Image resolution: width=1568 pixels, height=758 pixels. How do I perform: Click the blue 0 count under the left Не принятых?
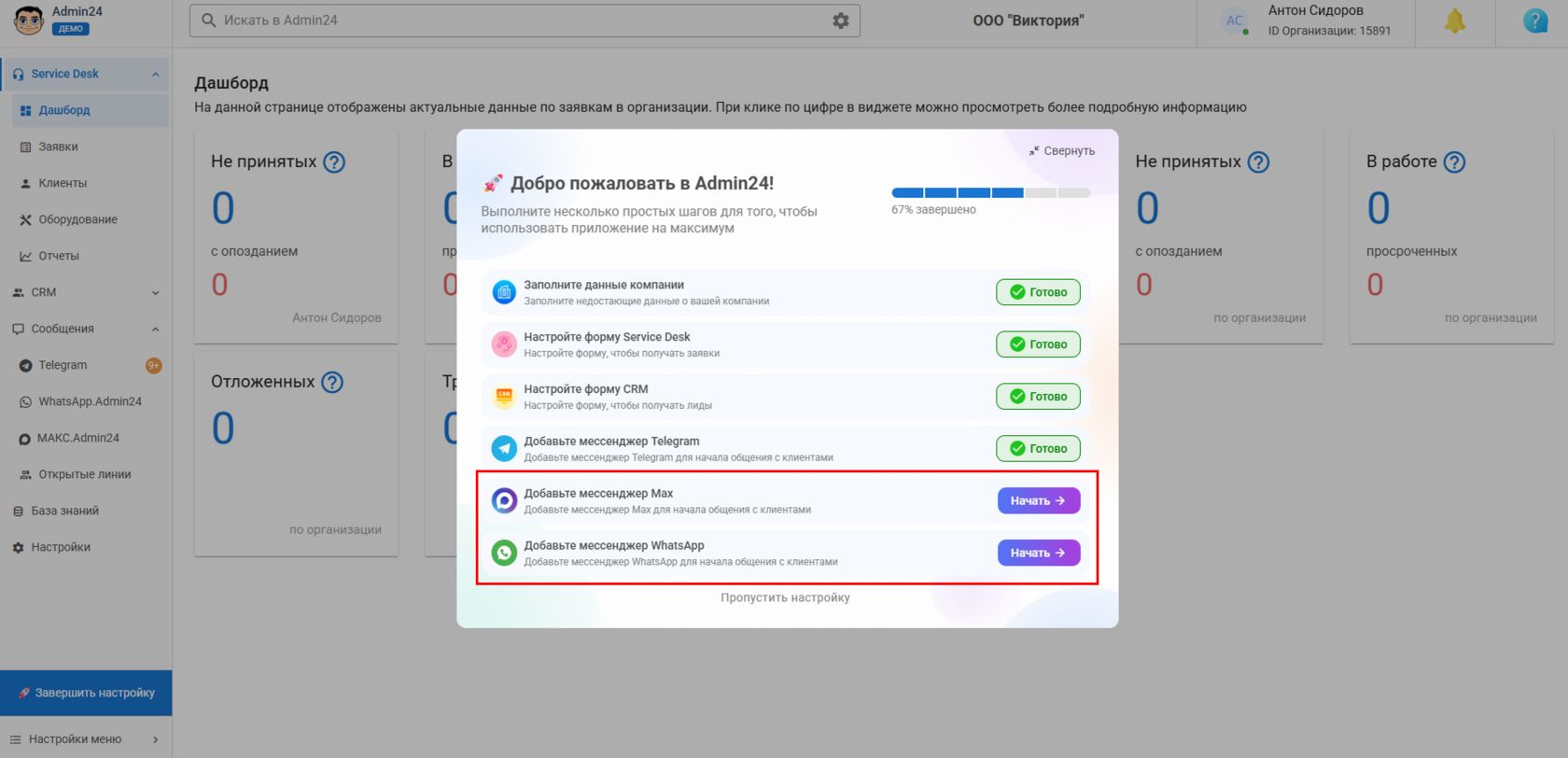point(223,208)
